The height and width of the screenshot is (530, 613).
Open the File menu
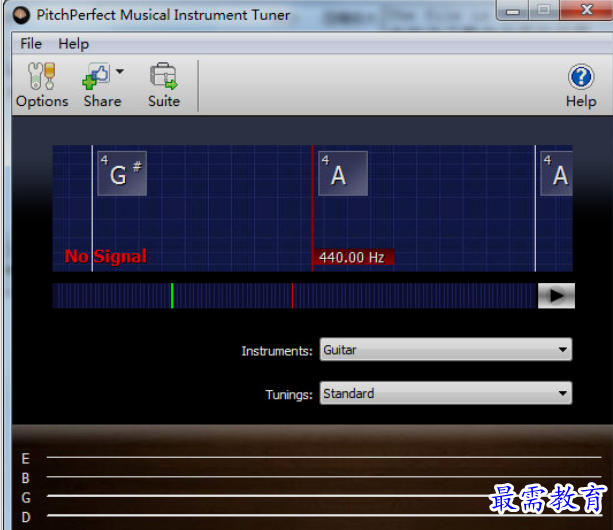click(31, 43)
